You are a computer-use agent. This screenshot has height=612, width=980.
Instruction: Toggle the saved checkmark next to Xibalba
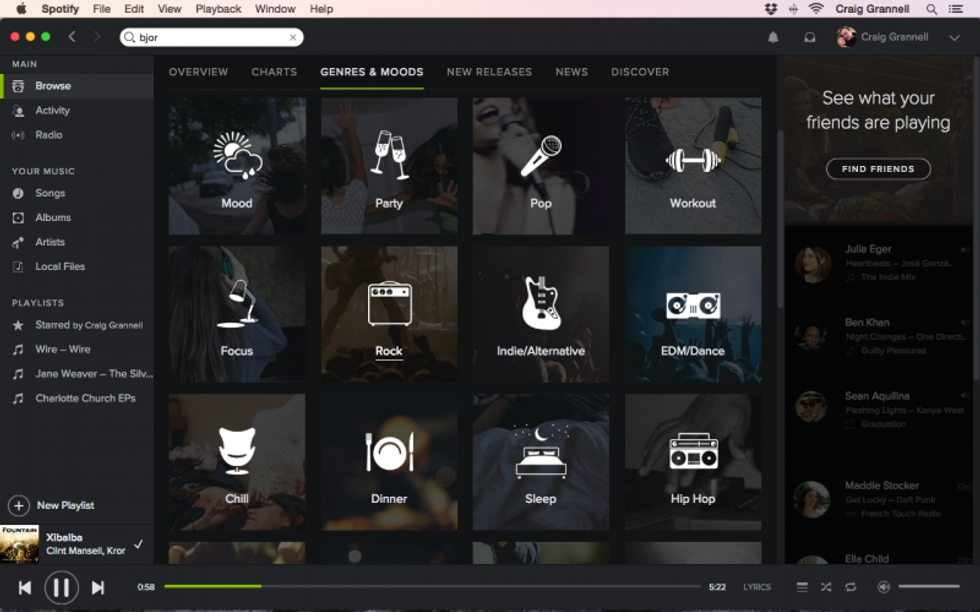pyautogui.click(x=138, y=544)
